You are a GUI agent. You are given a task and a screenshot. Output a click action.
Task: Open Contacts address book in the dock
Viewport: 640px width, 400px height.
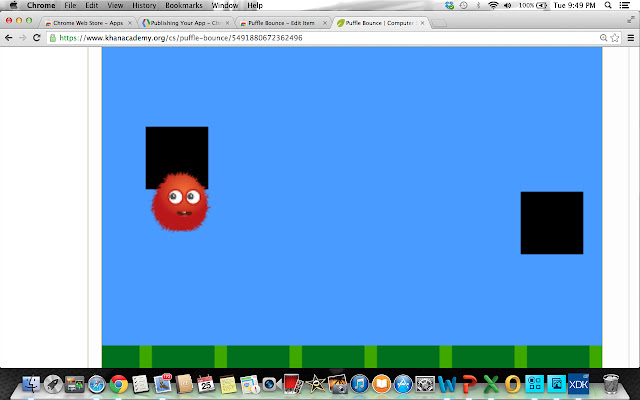(184, 384)
